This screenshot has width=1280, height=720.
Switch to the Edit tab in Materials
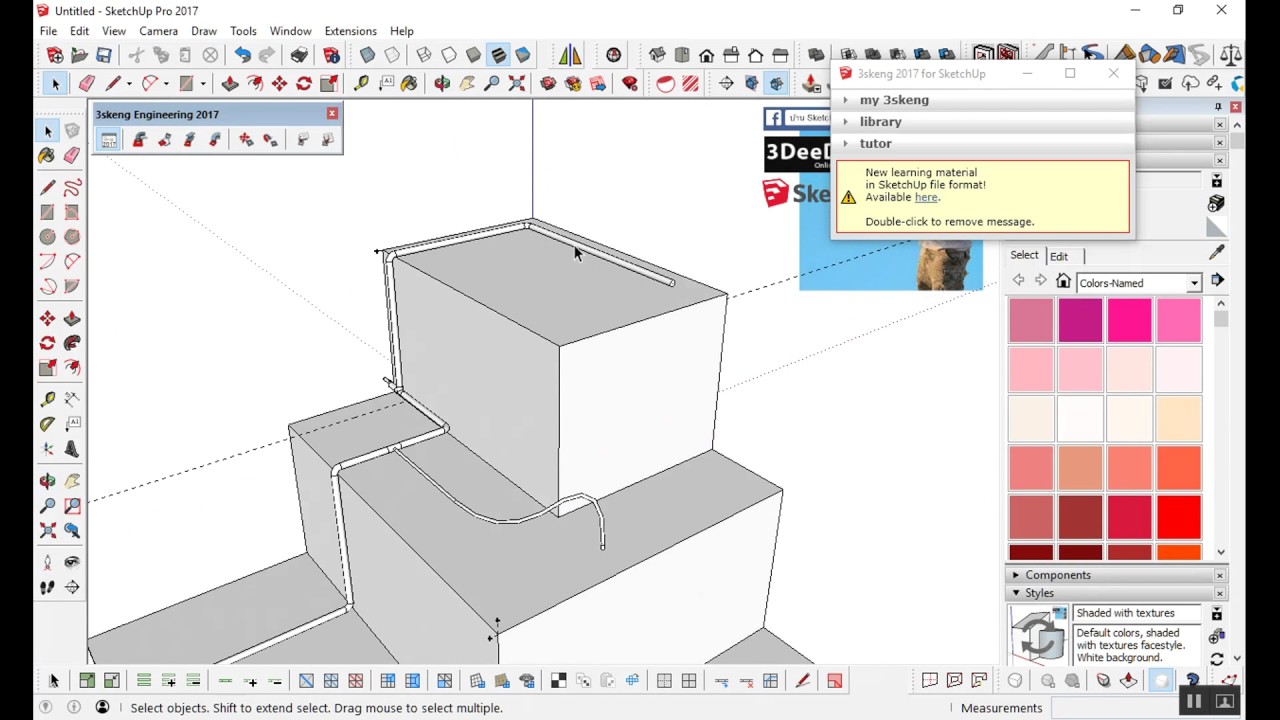click(1059, 256)
